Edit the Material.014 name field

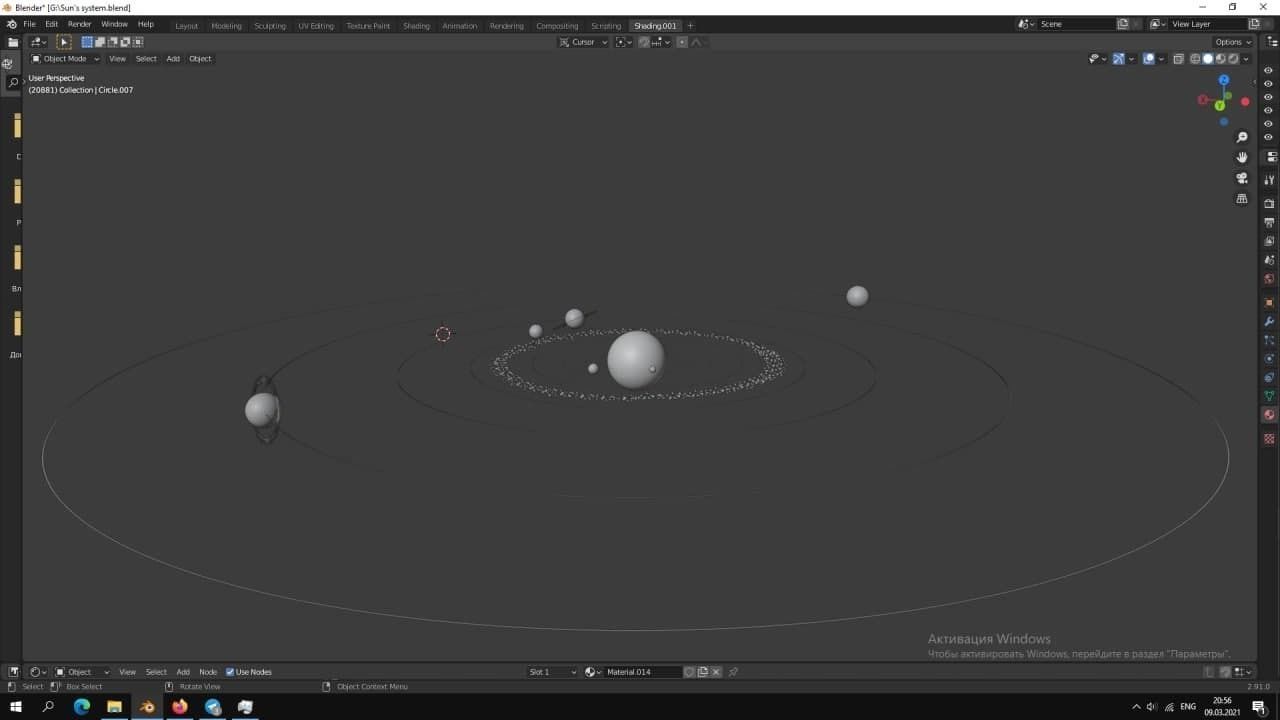click(643, 672)
